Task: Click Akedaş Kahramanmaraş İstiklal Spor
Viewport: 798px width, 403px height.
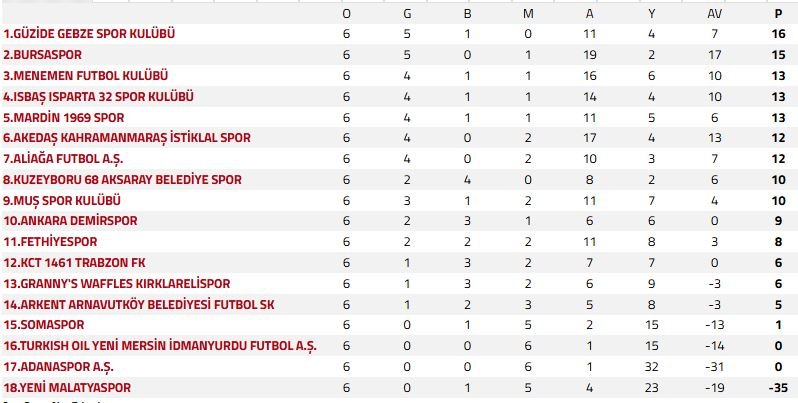Action: tap(126, 138)
